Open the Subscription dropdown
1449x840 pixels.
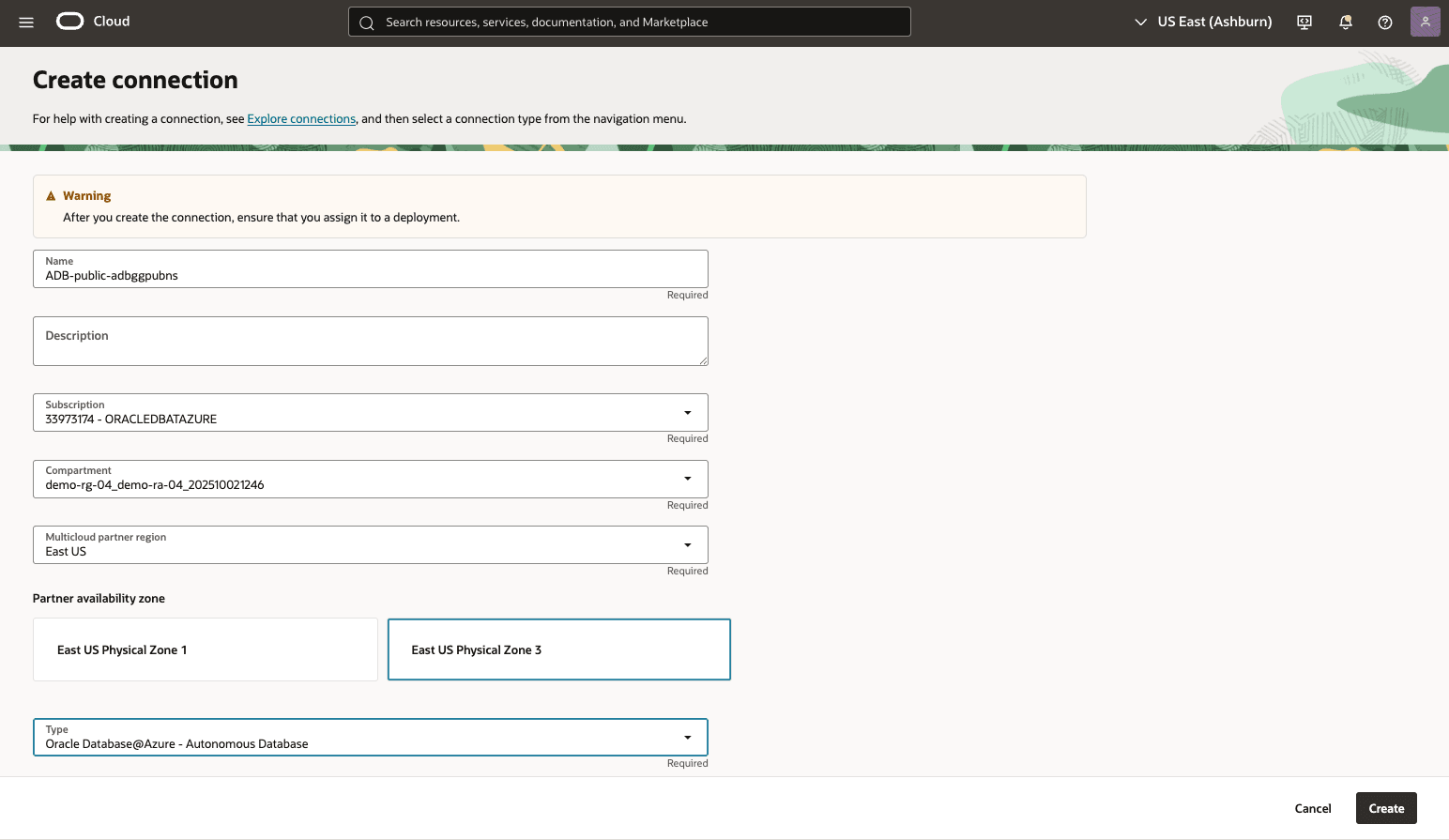687,412
